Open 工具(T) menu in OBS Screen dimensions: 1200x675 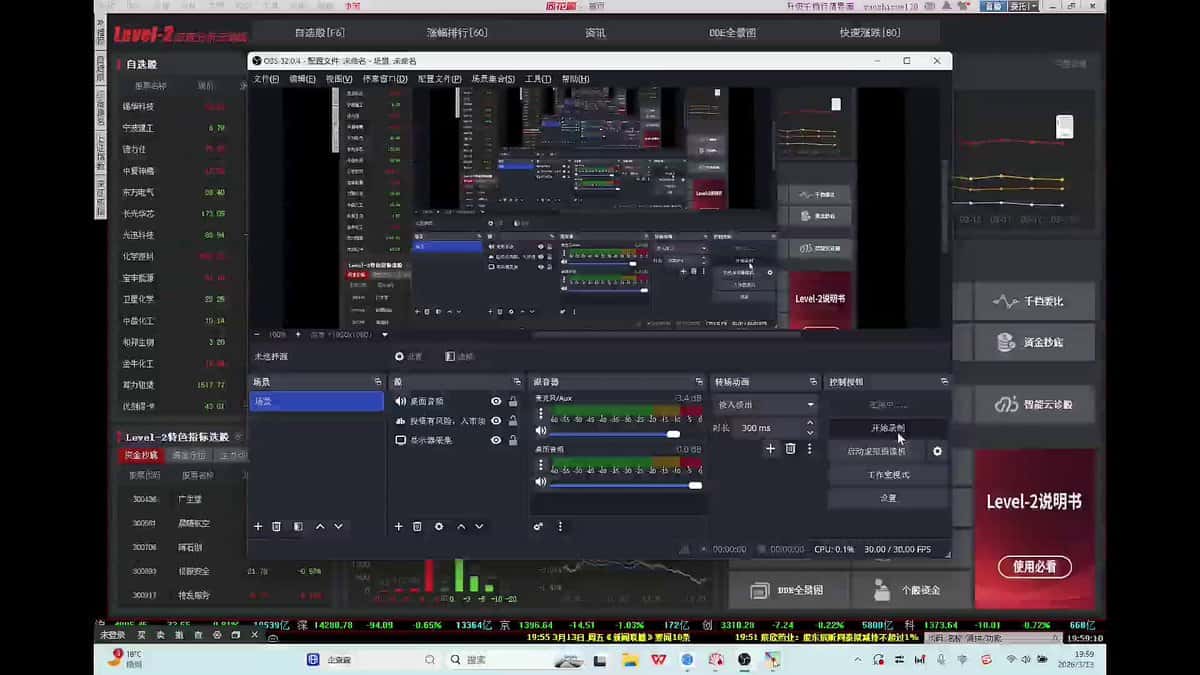538,78
